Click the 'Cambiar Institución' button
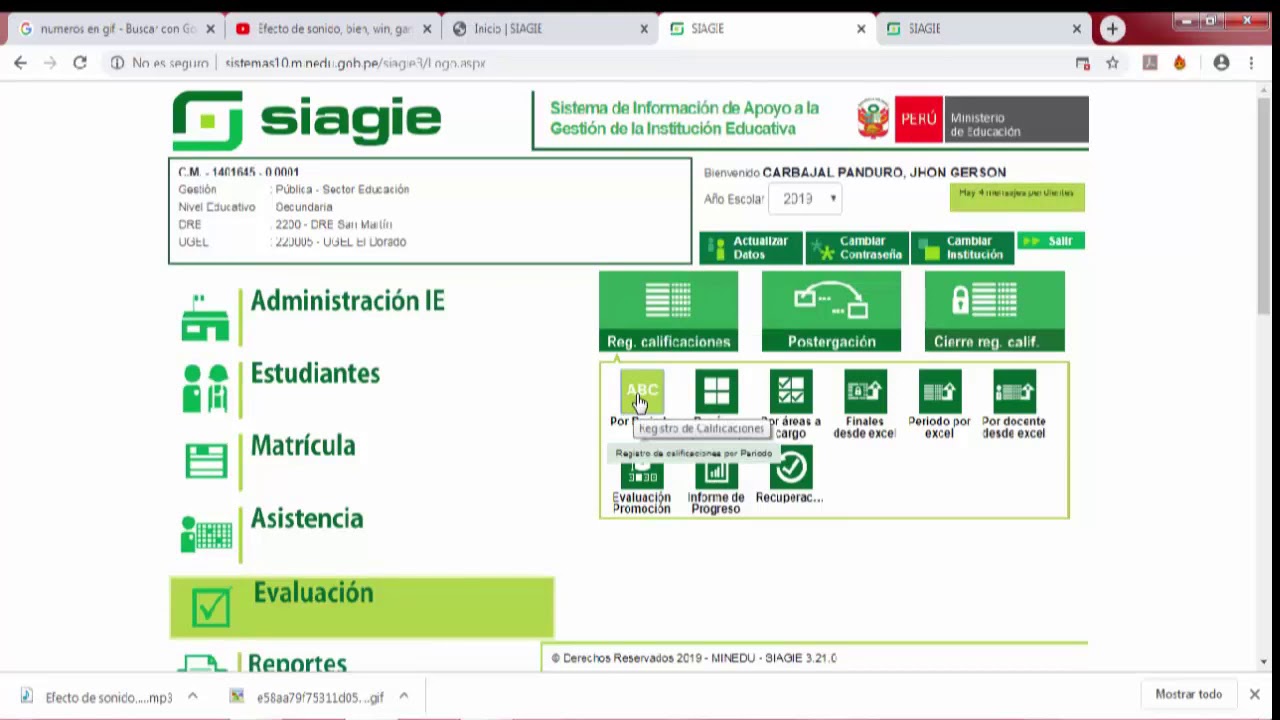Screen dimensions: 1280x720 [x=963, y=248]
